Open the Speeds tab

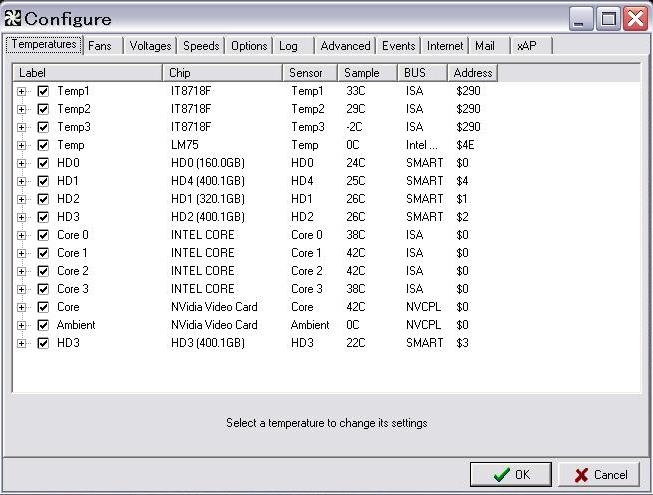point(201,45)
